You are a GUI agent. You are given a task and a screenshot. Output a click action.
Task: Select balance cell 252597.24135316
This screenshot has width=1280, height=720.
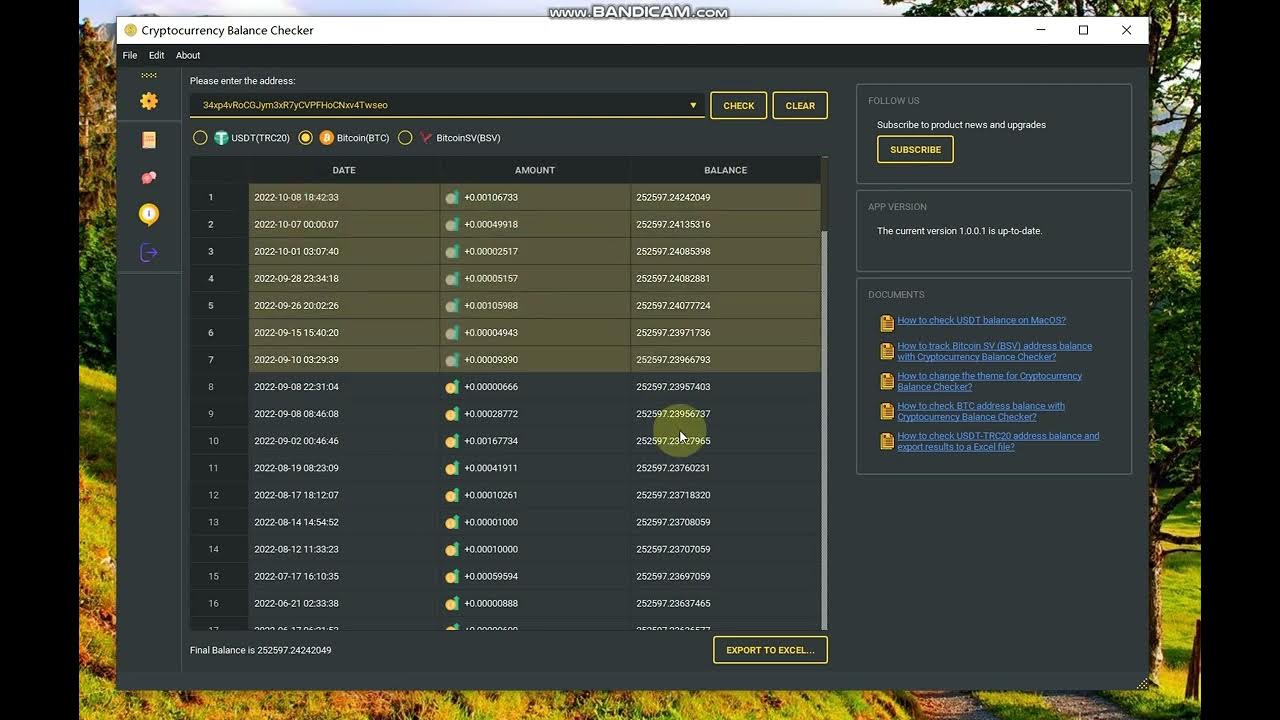[x=726, y=225]
